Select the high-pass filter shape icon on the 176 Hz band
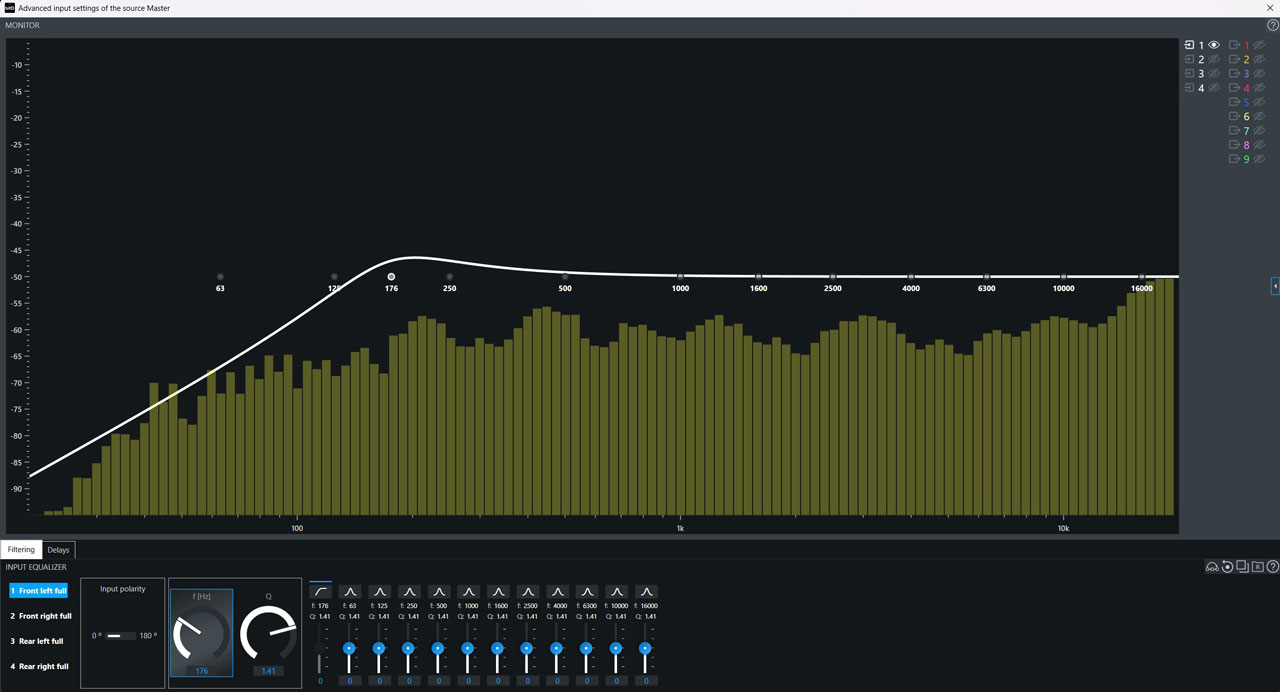 320,591
